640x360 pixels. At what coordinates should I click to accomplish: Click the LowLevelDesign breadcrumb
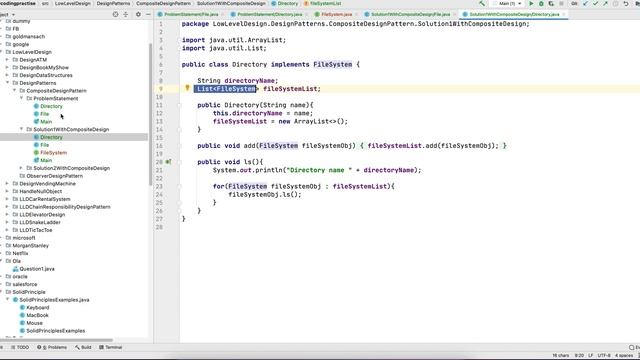tap(73, 3)
